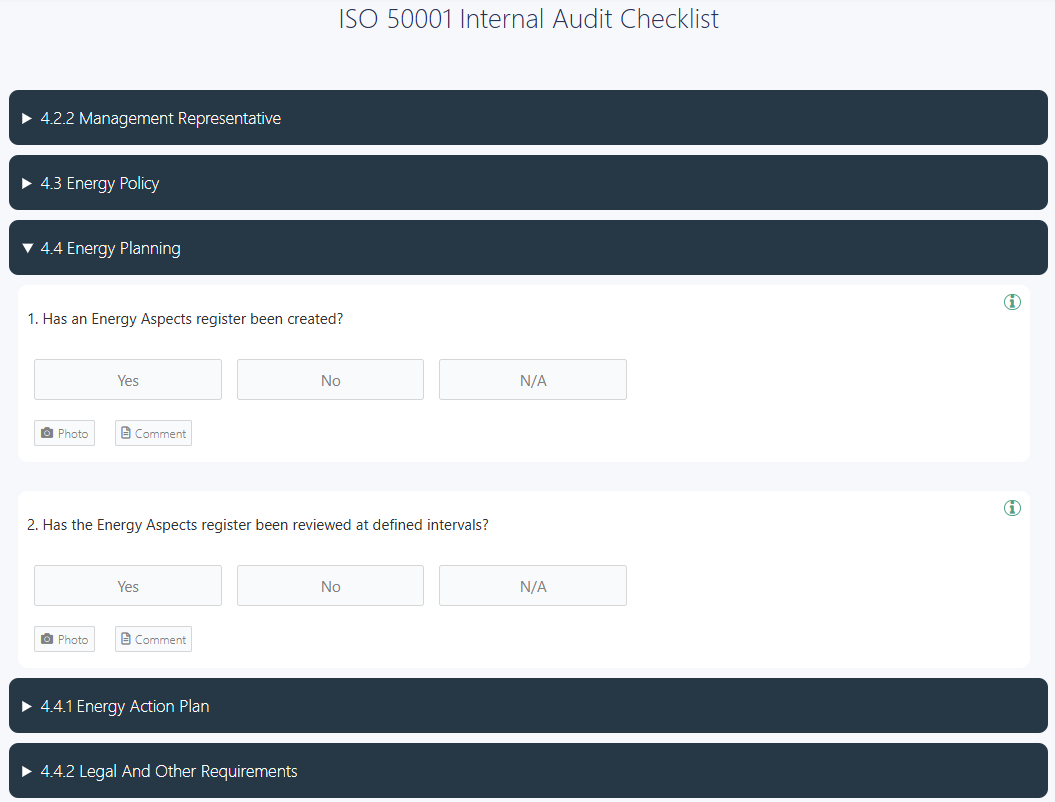Viewport: 1055px width, 802px height.
Task: Expand 4.4.2 Legal And Other Requirements section
Action: 528,770
